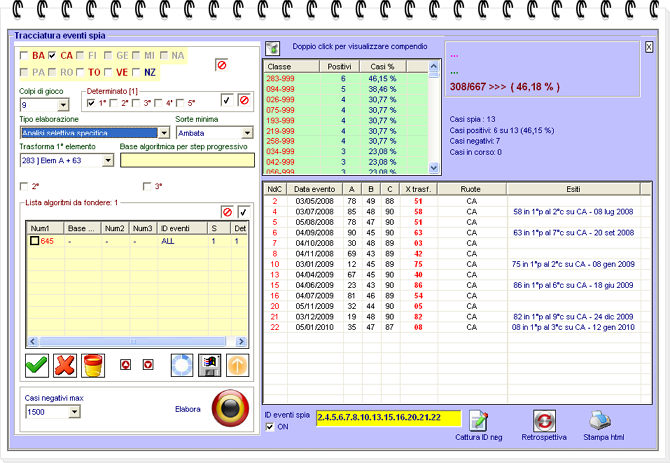Click scroll down arrow of Classe list
The height and width of the screenshot is (463, 670).
434,168
